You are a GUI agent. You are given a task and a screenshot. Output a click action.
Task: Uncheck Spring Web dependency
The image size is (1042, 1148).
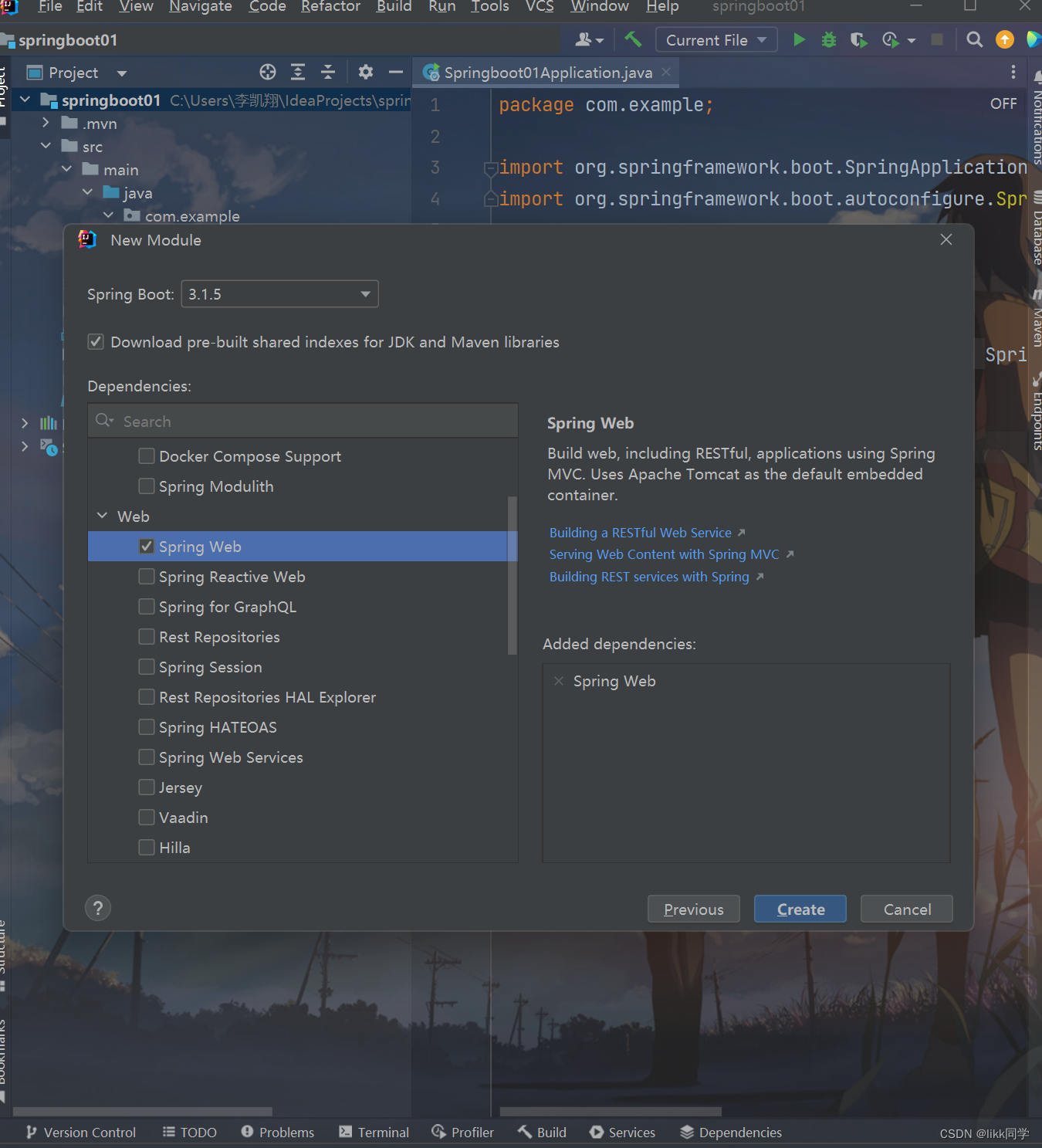(x=147, y=547)
